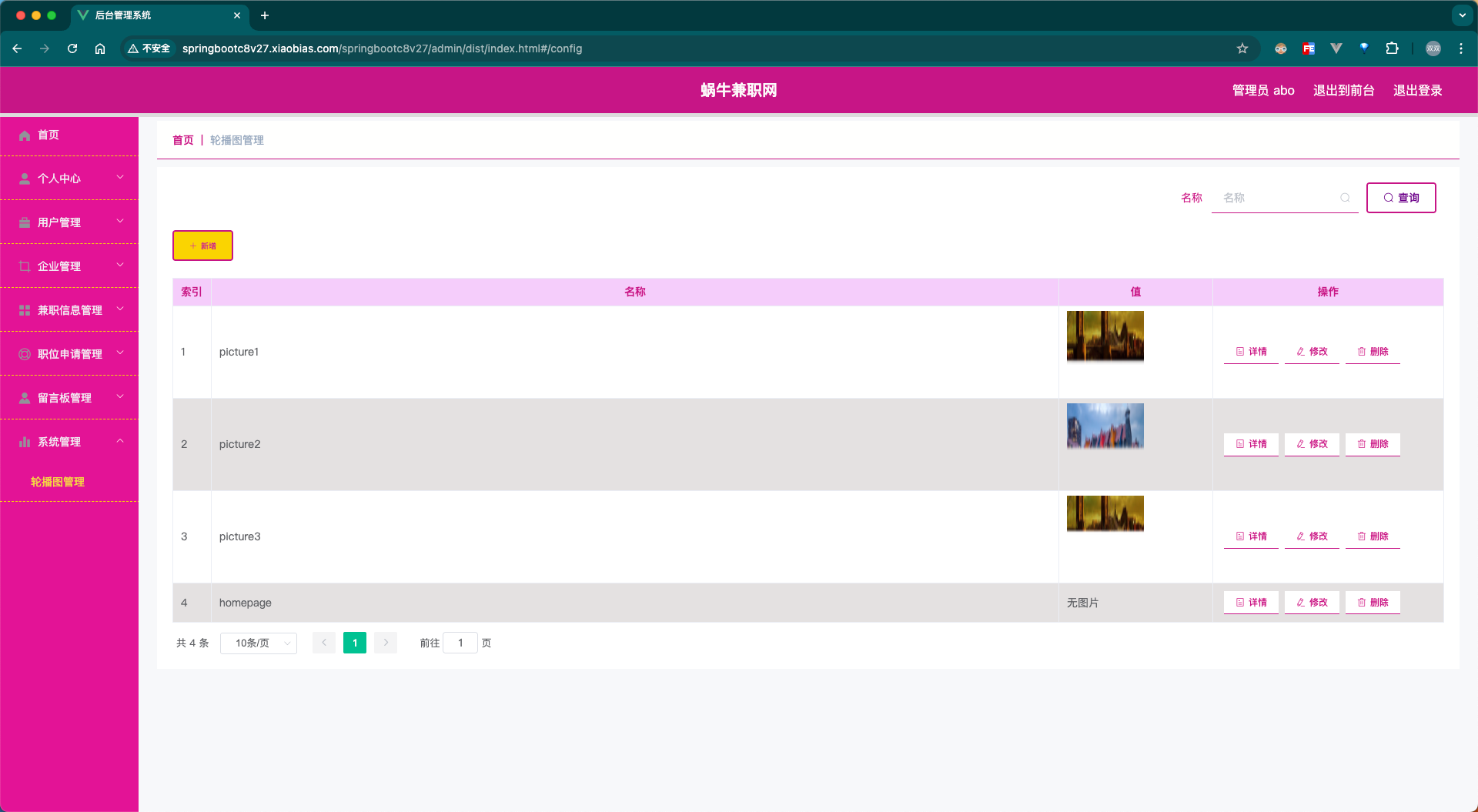
Task: Close the 后台管理系统 browser tab
Action: [237, 15]
